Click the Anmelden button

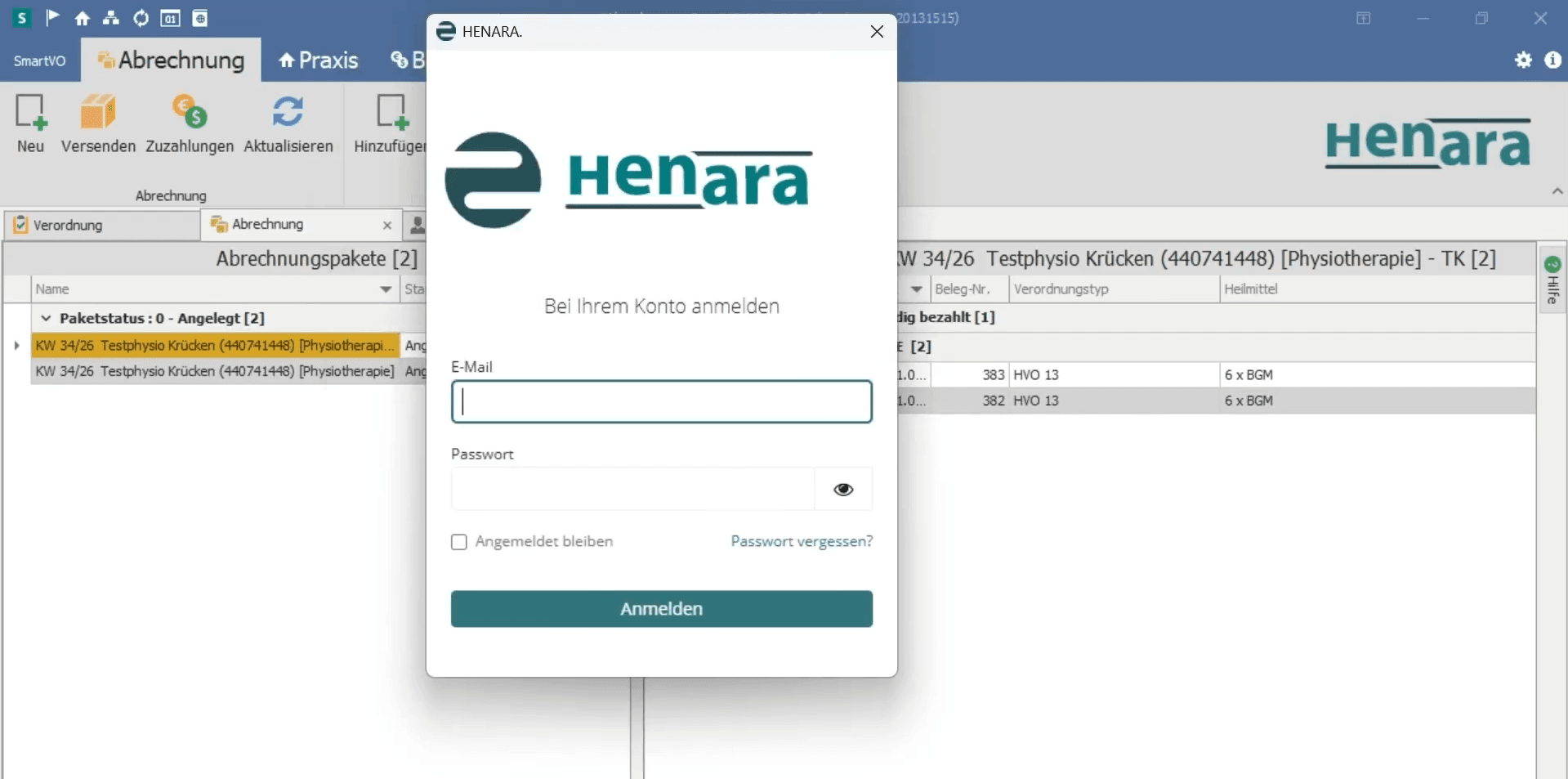[x=662, y=609]
